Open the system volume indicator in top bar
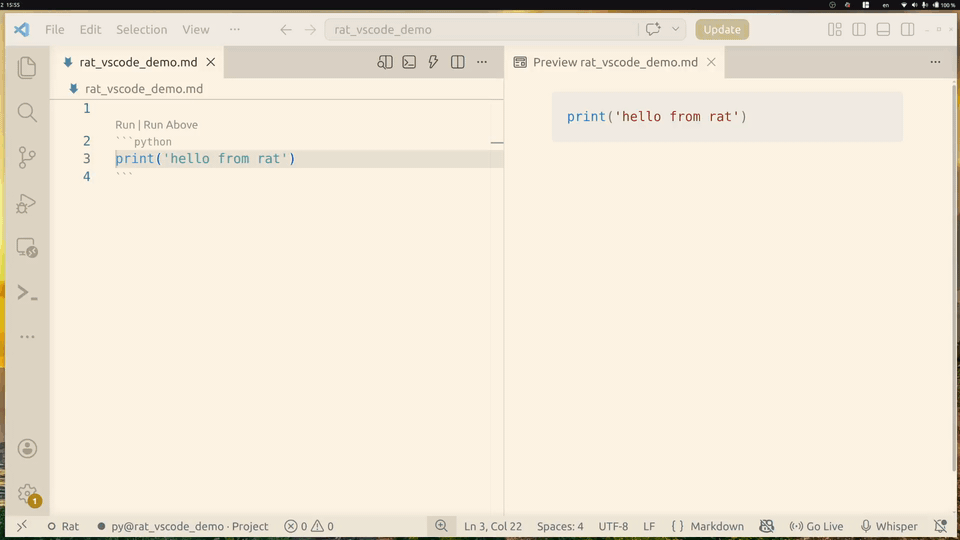960x540 pixels. pos(914,5)
